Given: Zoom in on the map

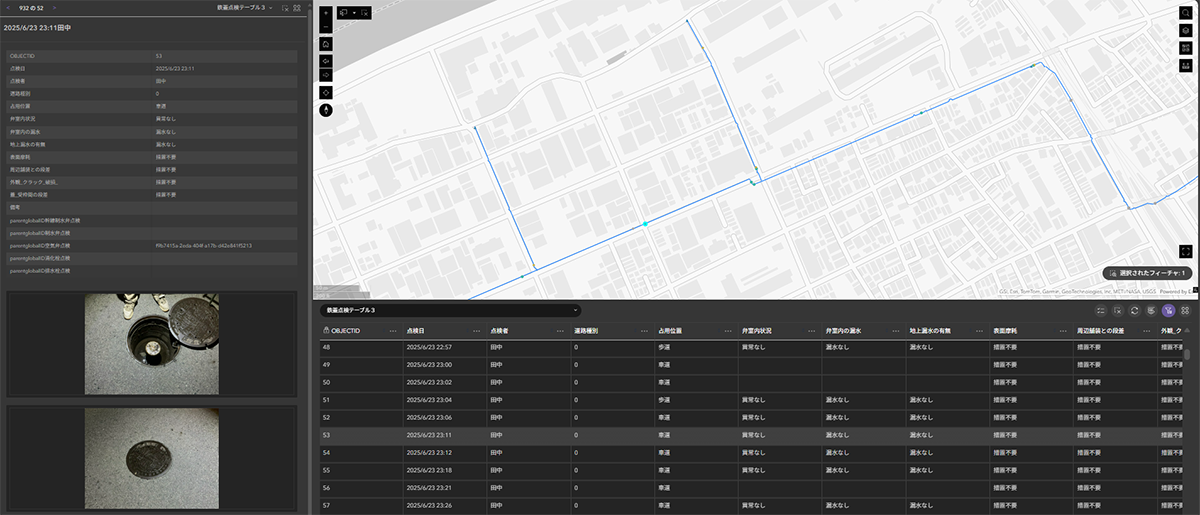Looking at the screenshot, I should tap(326, 13).
